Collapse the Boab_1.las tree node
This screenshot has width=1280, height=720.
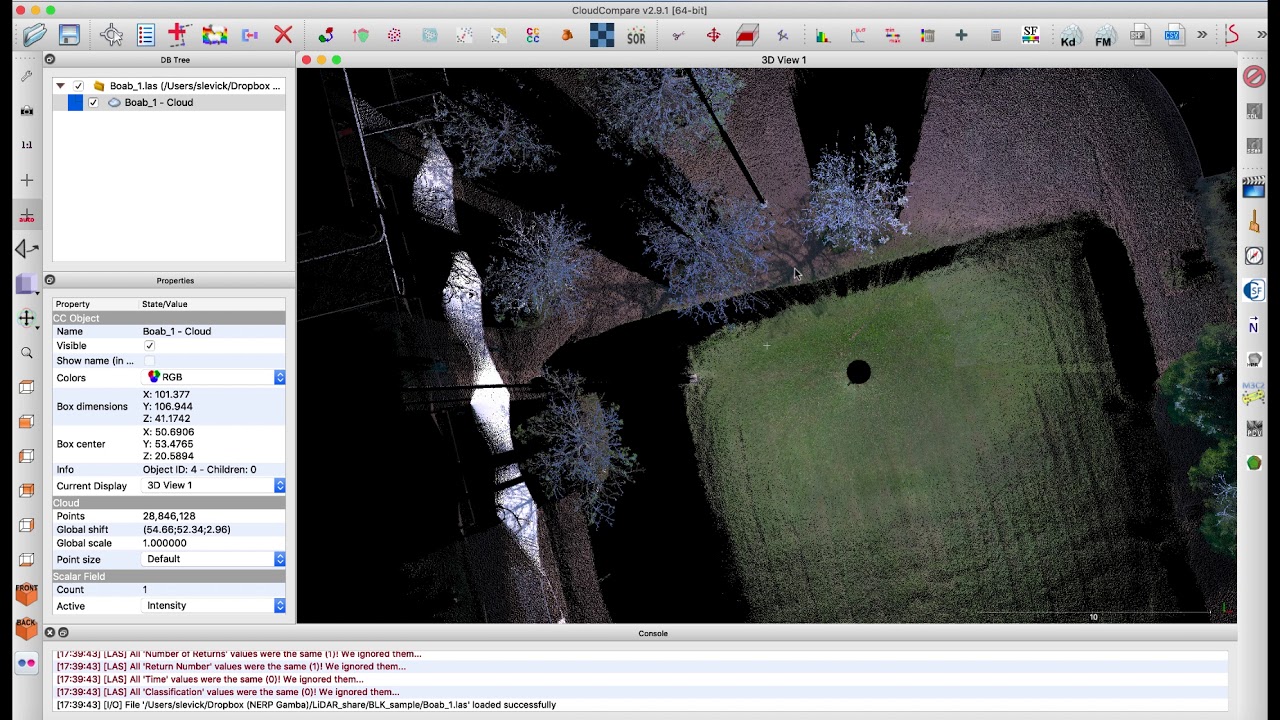pyautogui.click(x=61, y=86)
